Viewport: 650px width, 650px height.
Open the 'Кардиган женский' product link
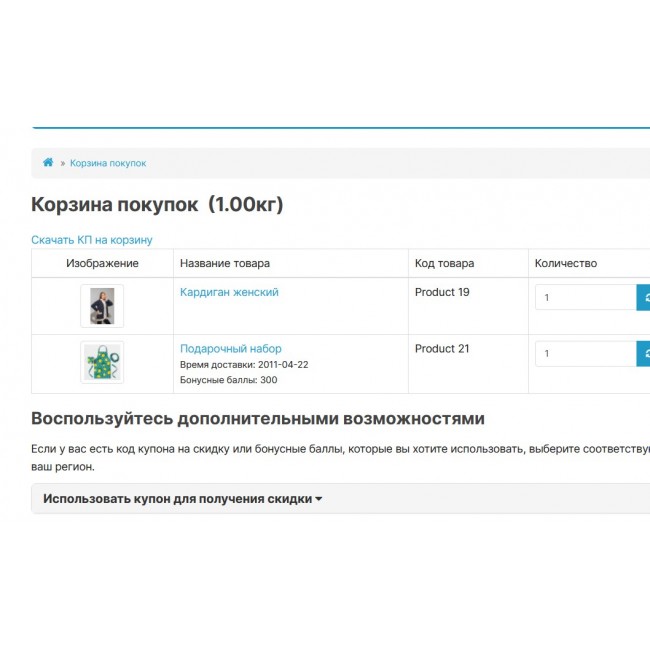click(229, 292)
